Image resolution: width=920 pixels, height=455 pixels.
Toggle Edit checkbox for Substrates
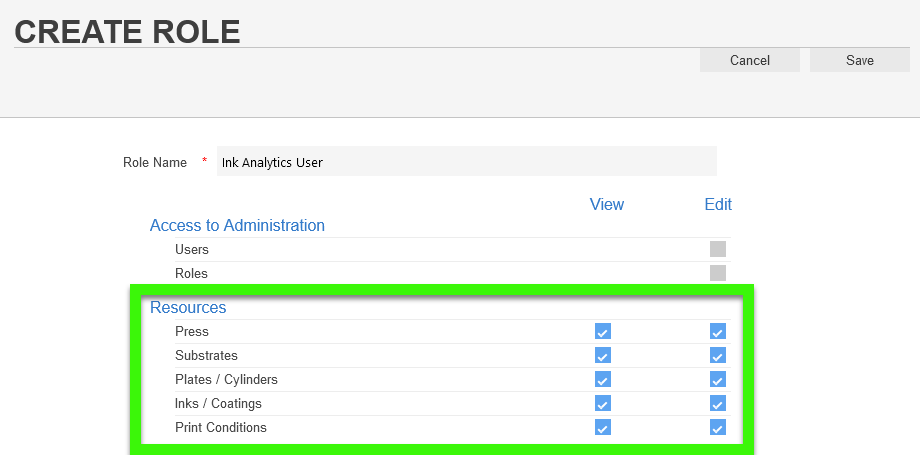pyautogui.click(x=717, y=356)
